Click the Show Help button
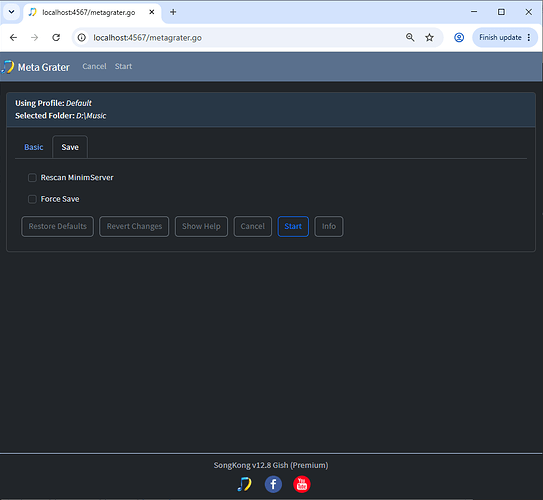Image resolution: width=543 pixels, height=500 pixels. [x=201, y=226]
